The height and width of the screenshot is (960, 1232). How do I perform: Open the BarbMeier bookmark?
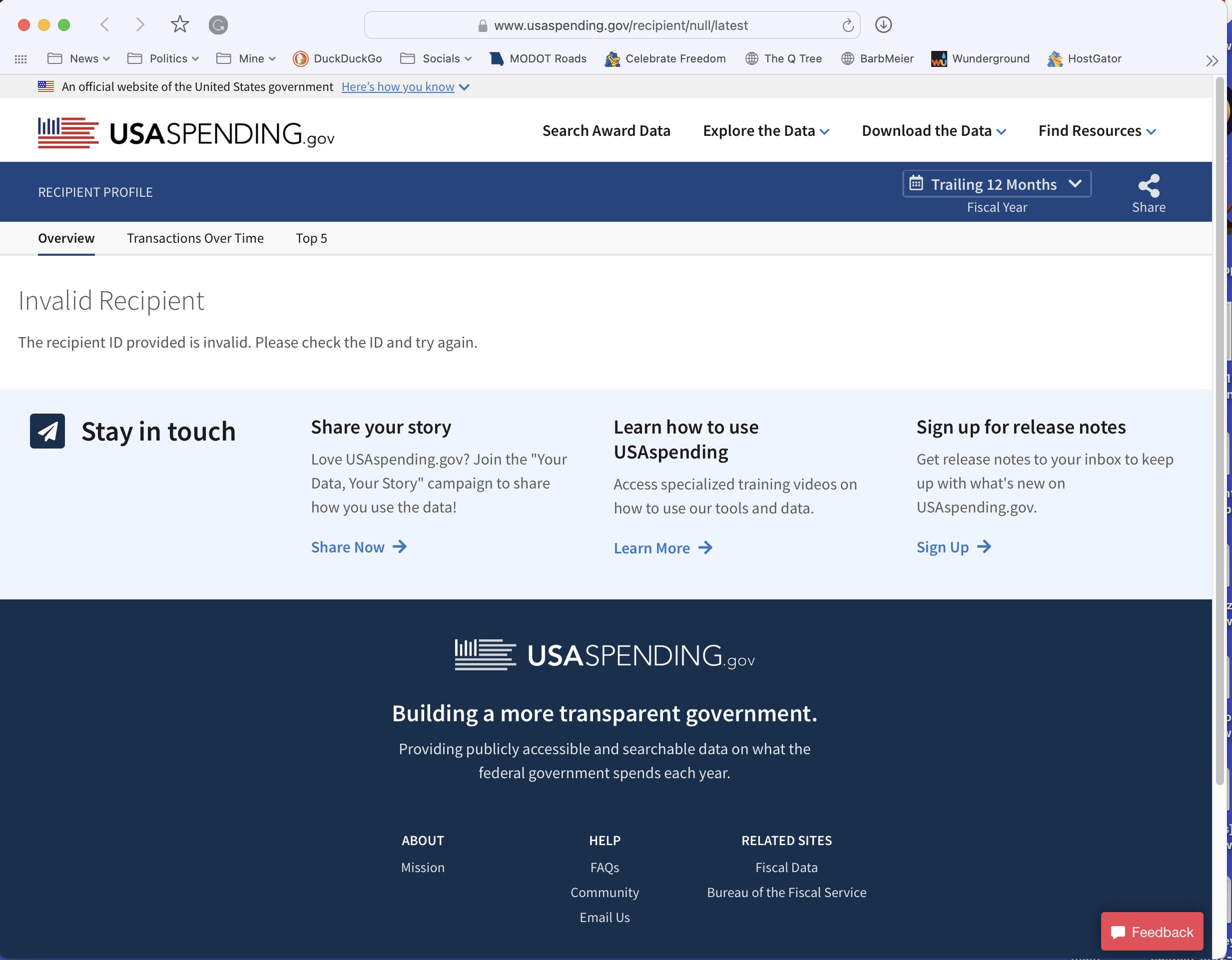877,58
